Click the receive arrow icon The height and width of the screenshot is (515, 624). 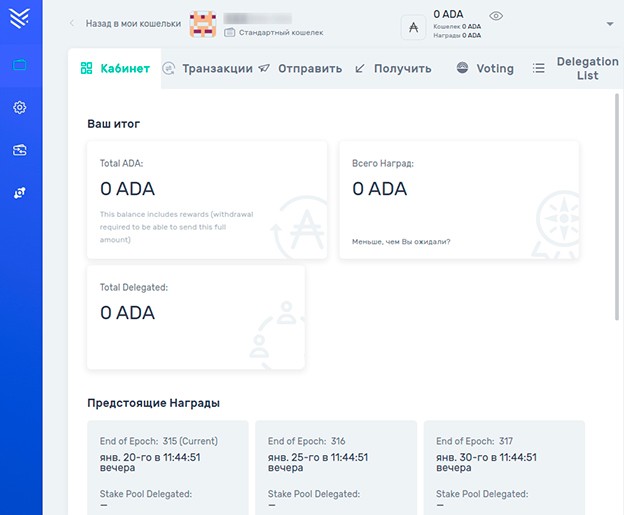(x=359, y=68)
